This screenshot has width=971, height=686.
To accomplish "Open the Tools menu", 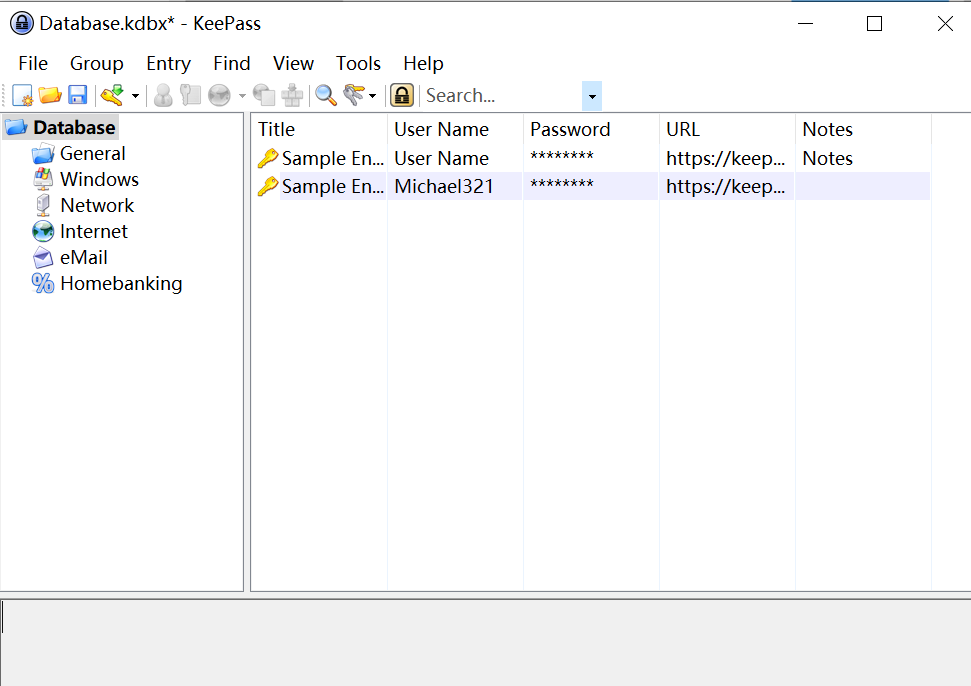I will pyautogui.click(x=358, y=63).
